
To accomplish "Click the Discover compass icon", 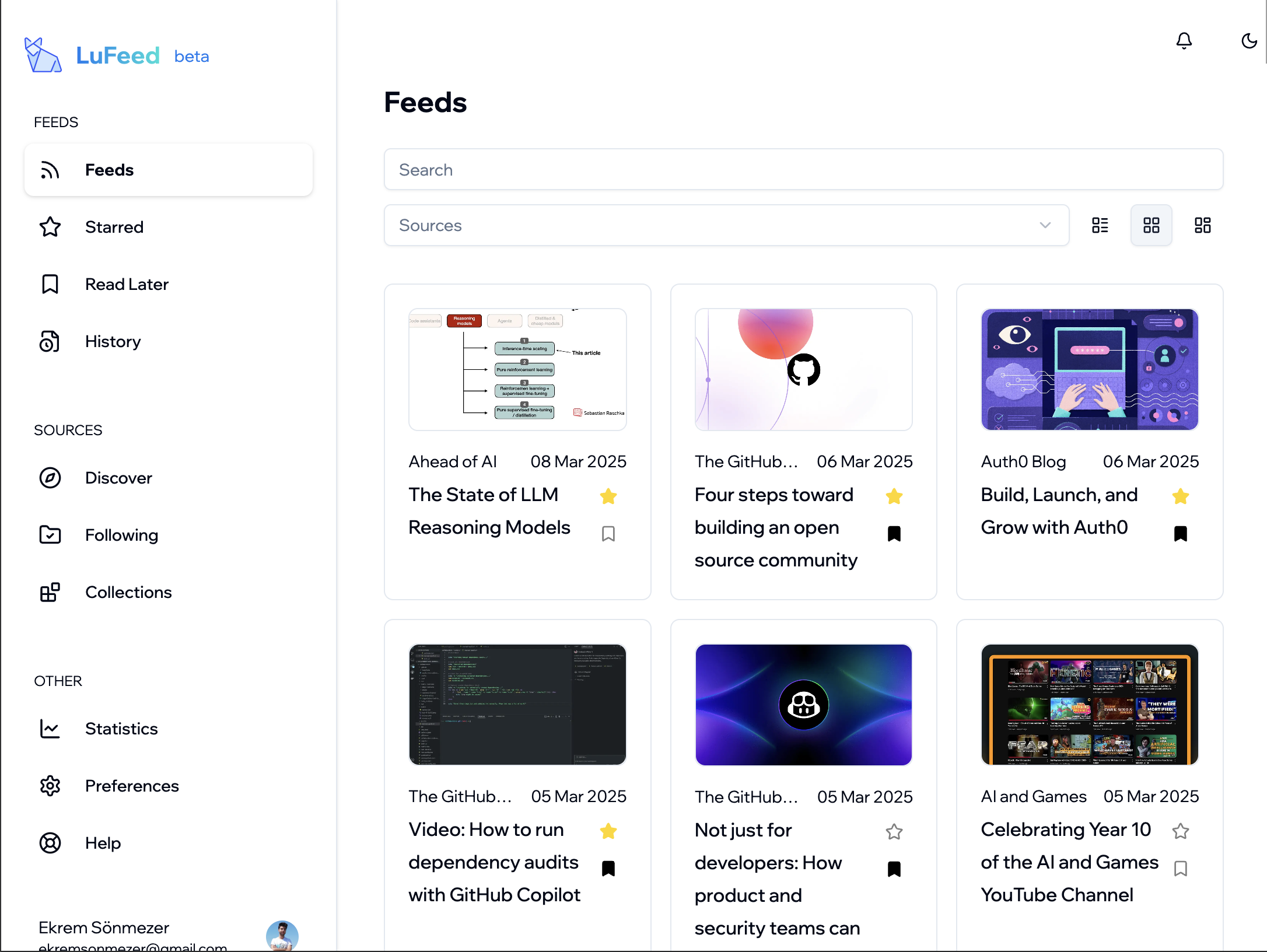I will 50,478.
